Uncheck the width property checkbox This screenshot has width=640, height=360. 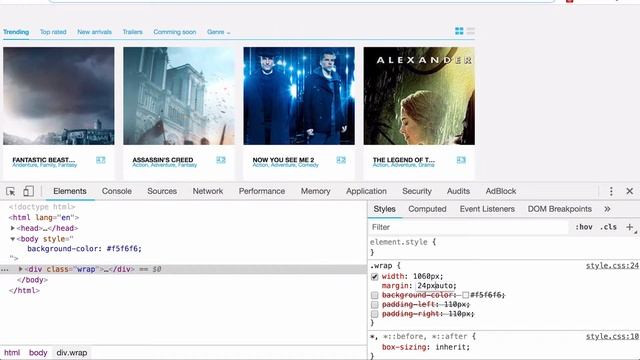[374, 277]
